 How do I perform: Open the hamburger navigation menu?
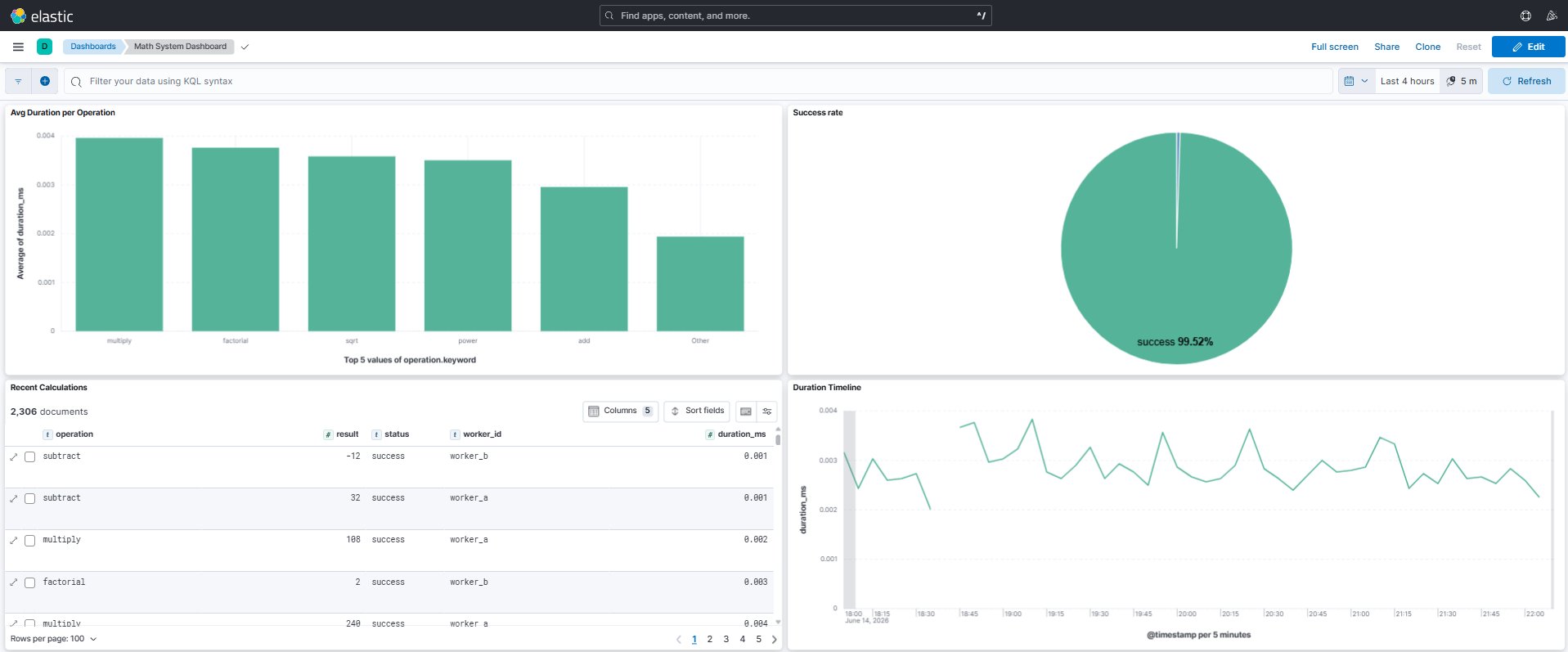point(18,47)
